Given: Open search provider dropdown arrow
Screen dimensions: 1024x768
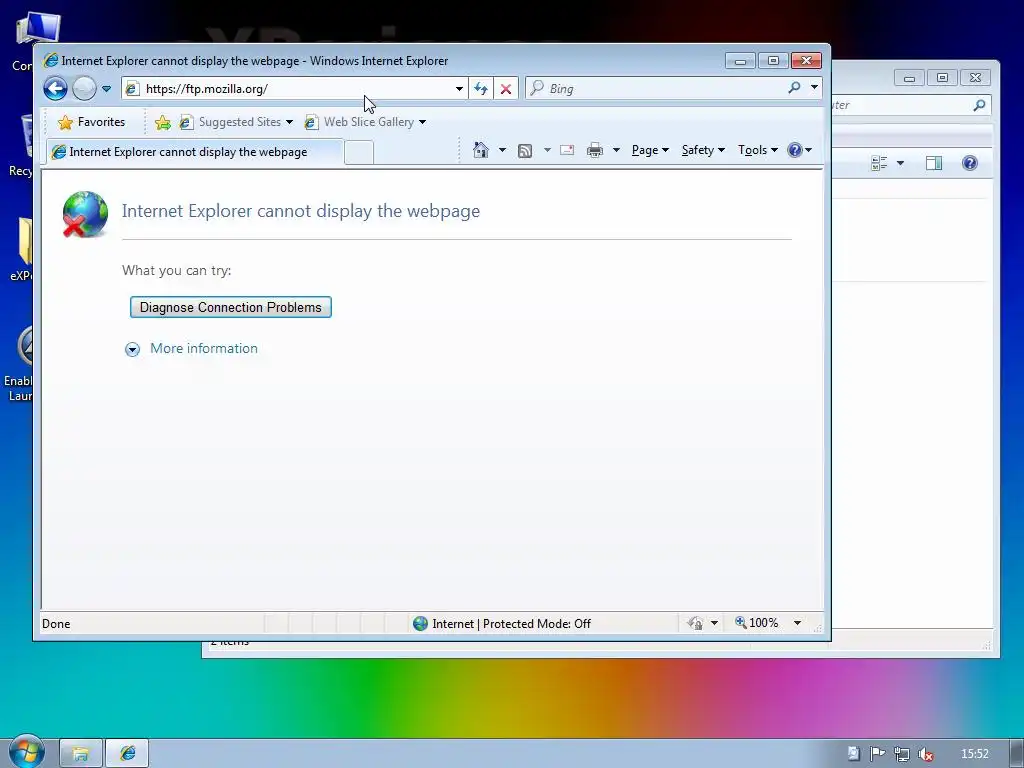Looking at the screenshot, I should tap(814, 87).
